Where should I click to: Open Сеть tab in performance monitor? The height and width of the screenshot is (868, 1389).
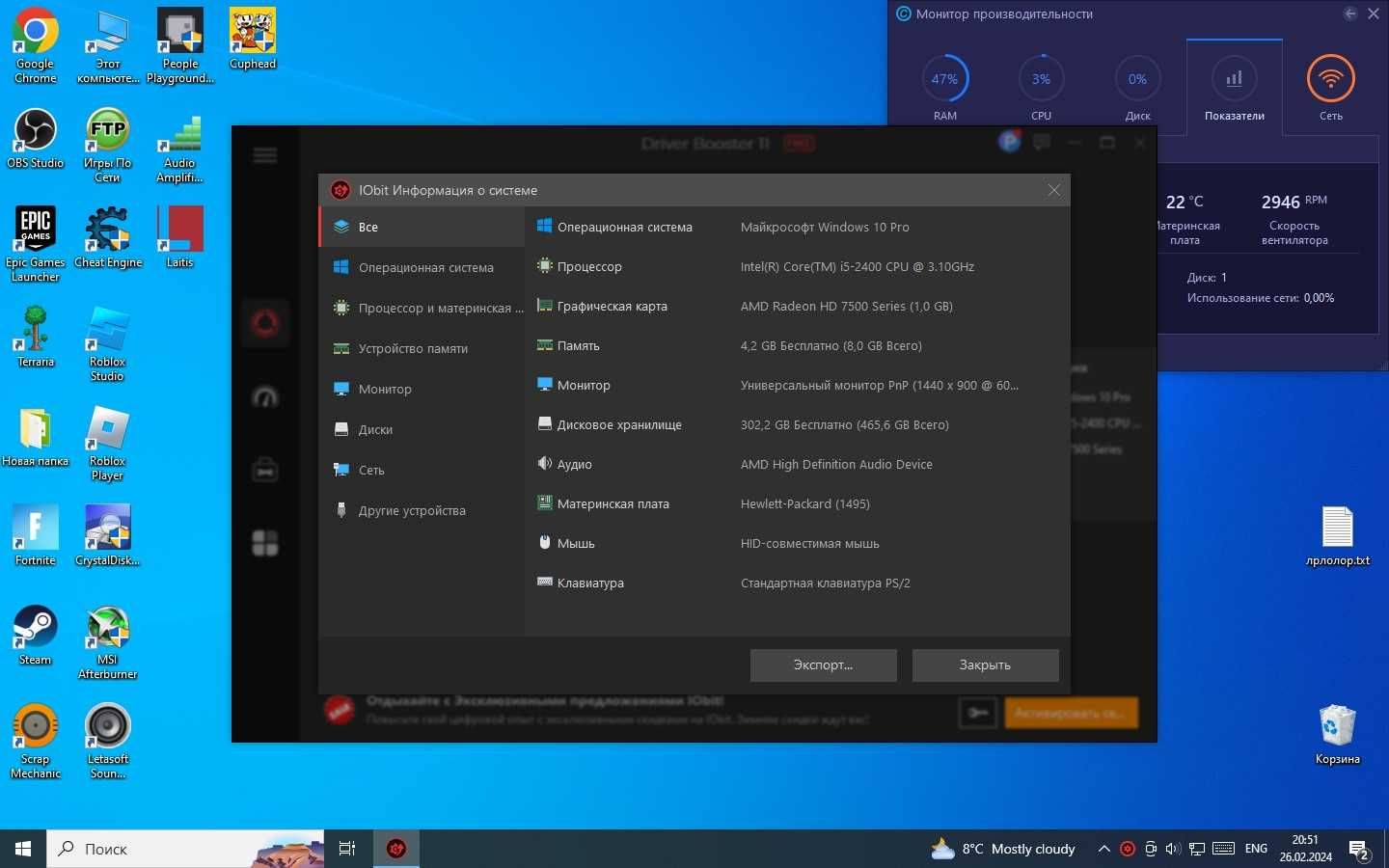pos(1331,87)
